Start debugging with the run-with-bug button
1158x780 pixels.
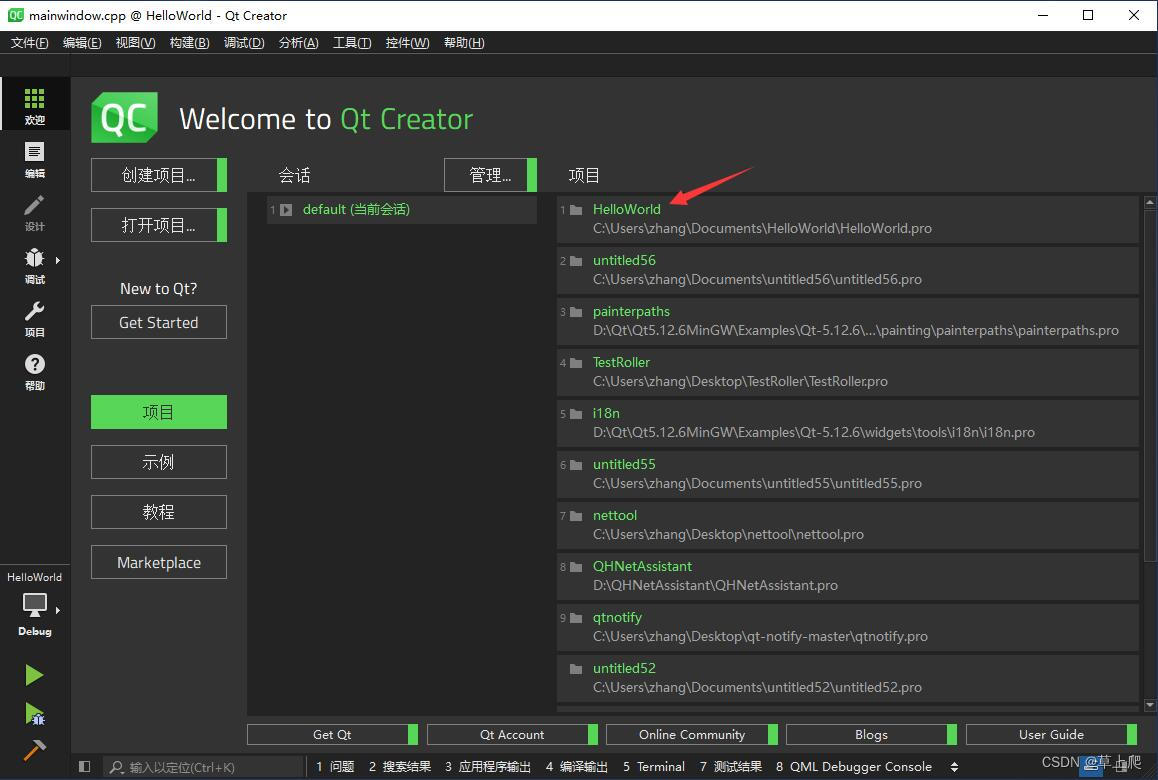point(35,713)
